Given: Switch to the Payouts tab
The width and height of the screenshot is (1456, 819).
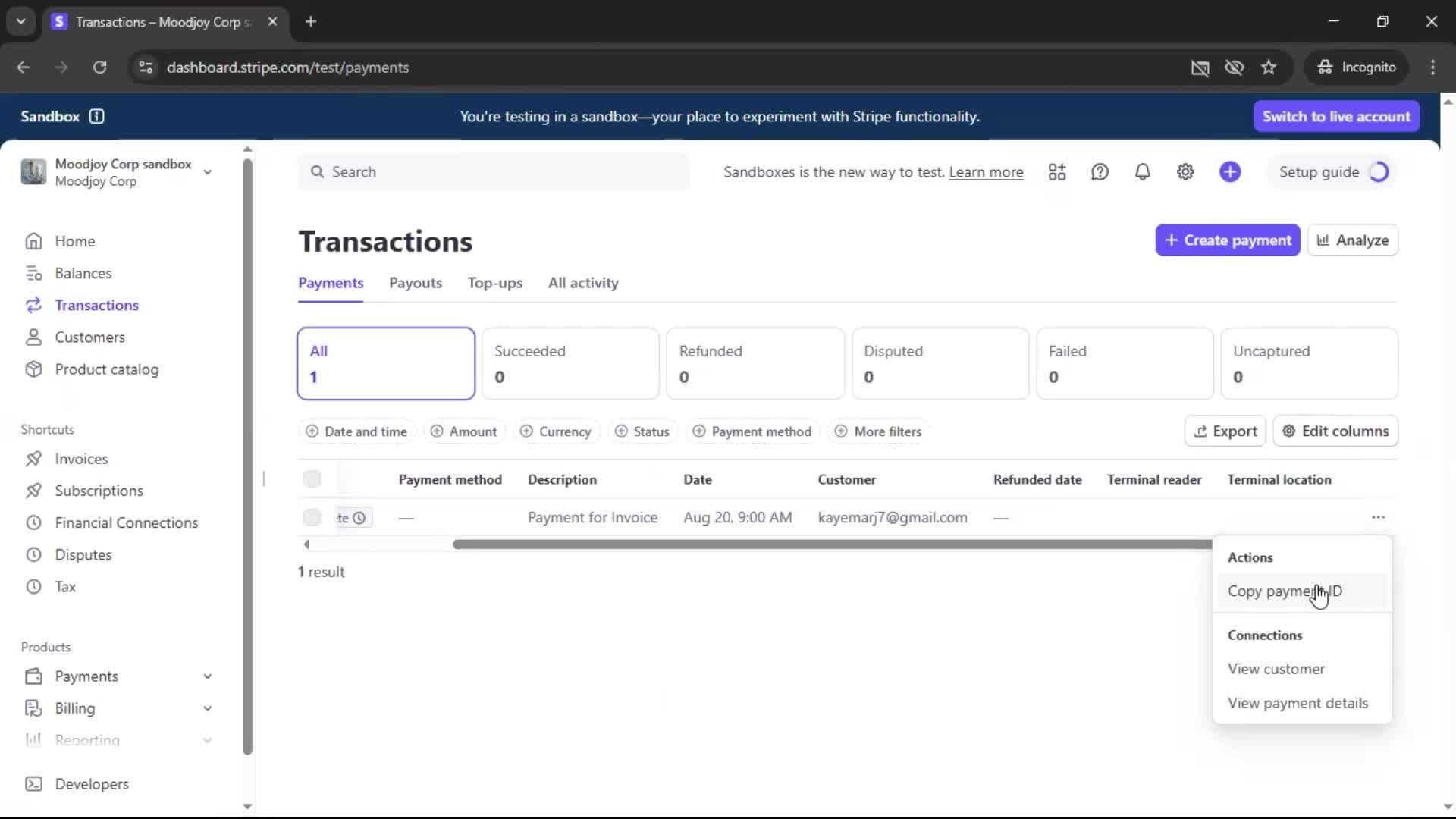Looking at the screenshot, I should click(415, 283).
